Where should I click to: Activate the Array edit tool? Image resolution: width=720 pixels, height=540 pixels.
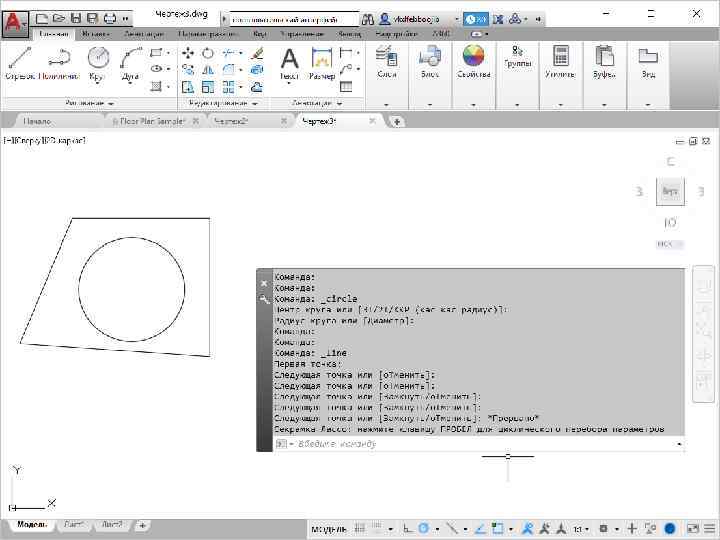pyautogui.click(x=228, y=87)
